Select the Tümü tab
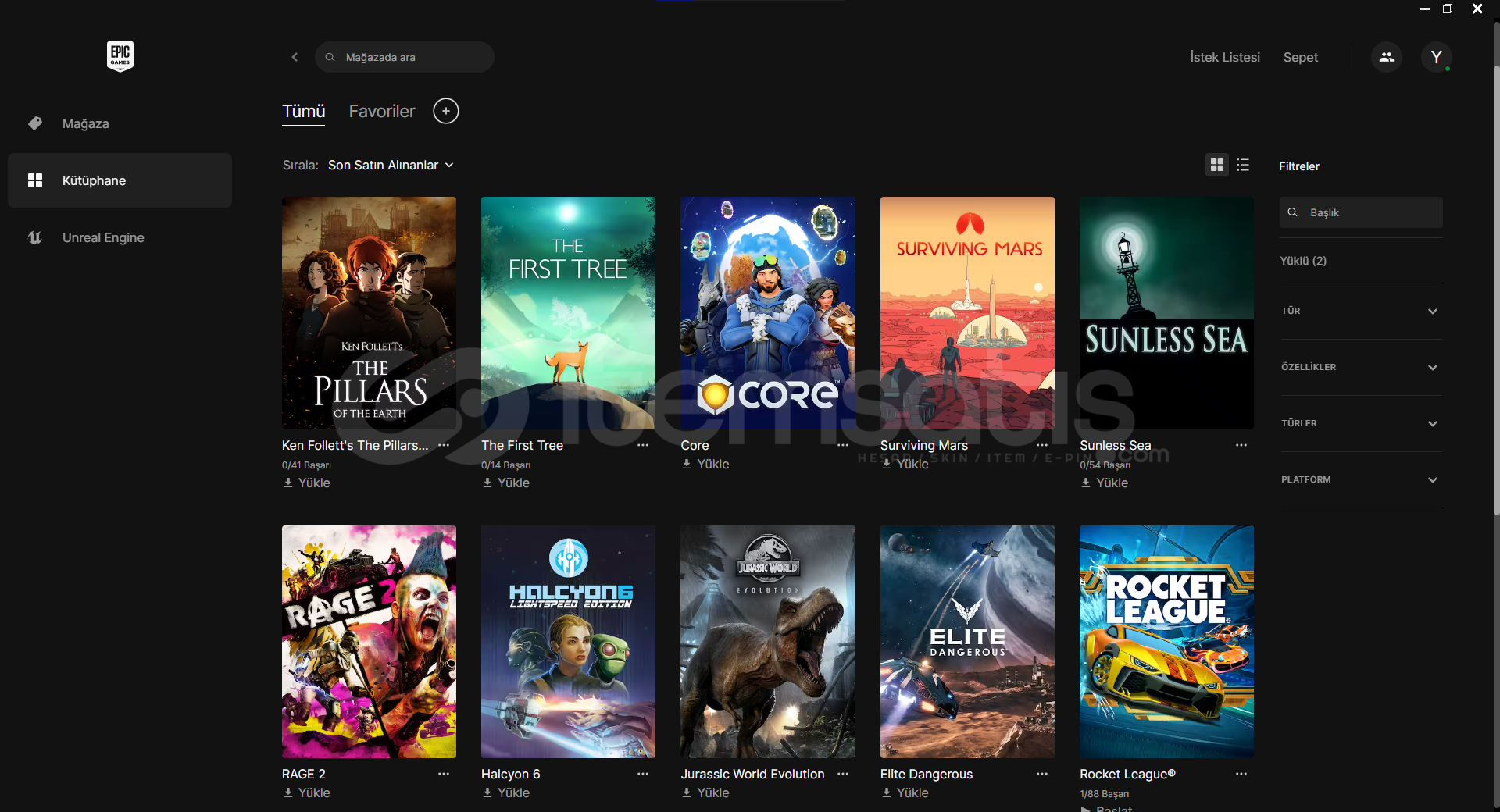 [x=304, y=112]
